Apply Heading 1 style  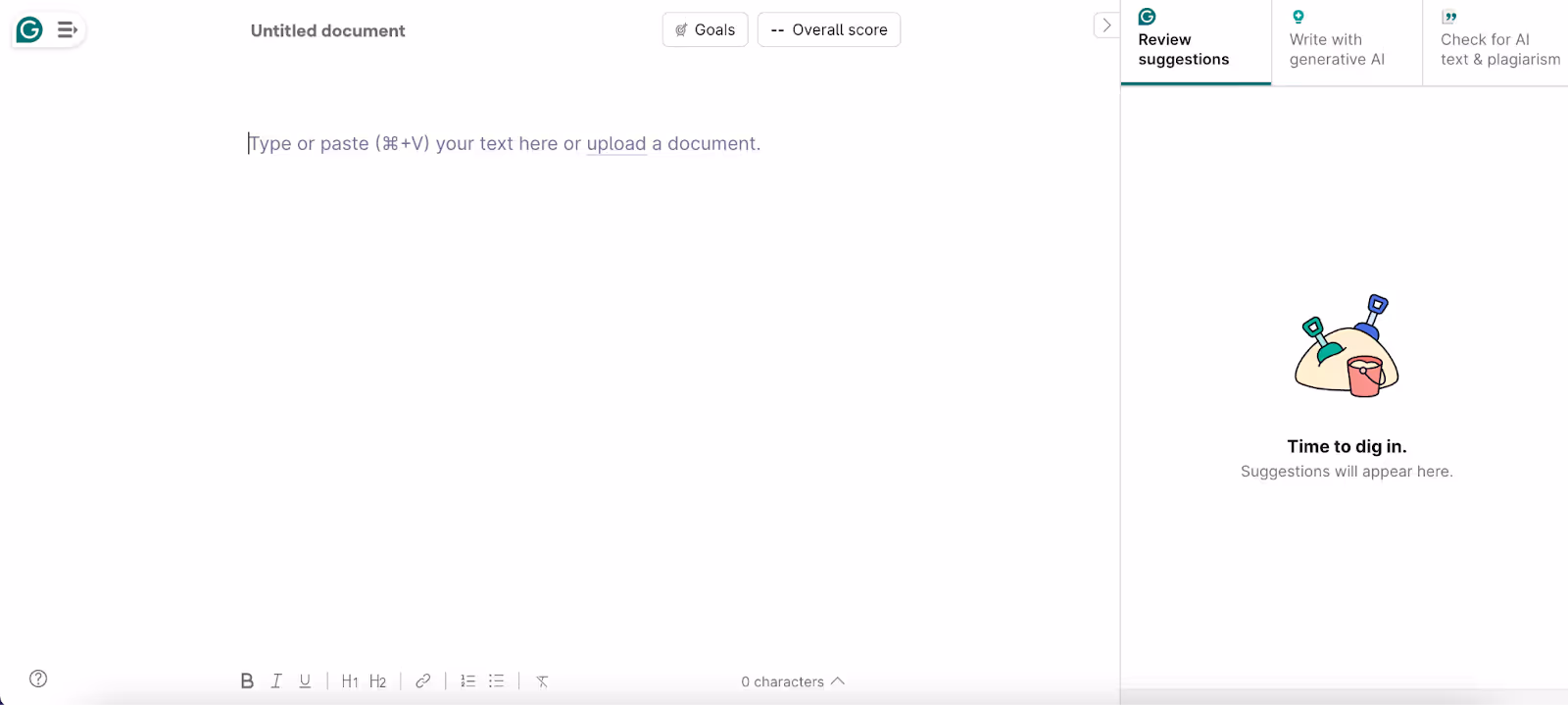pos(350,680)
